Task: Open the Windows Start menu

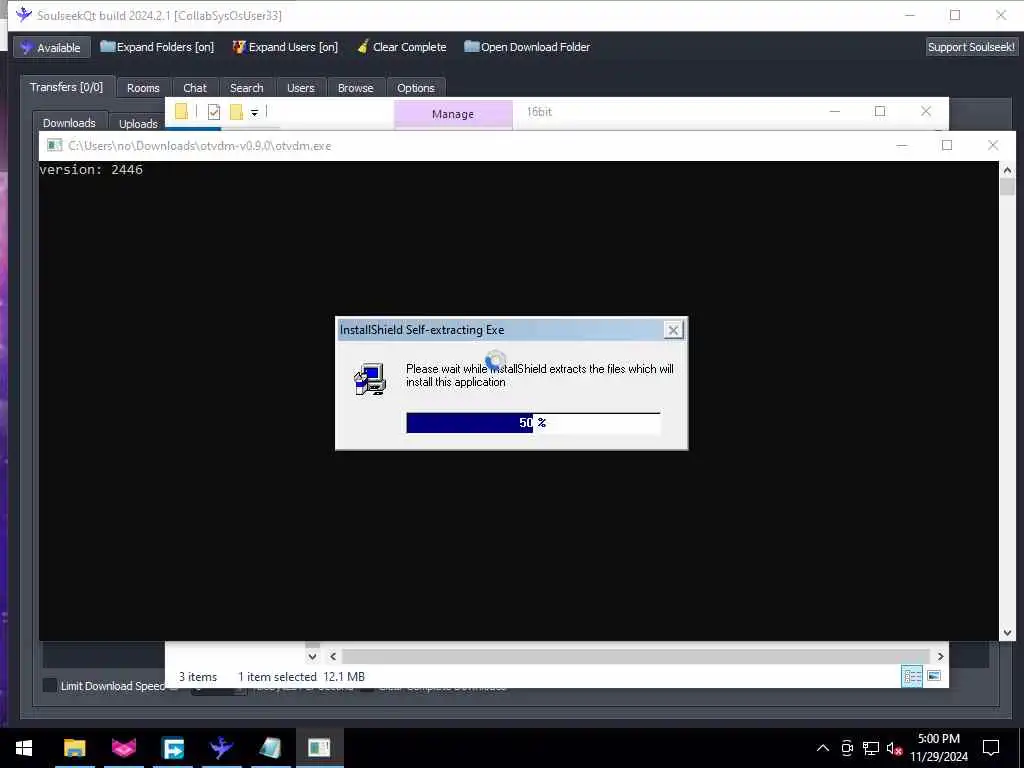Action: point(24,748)
